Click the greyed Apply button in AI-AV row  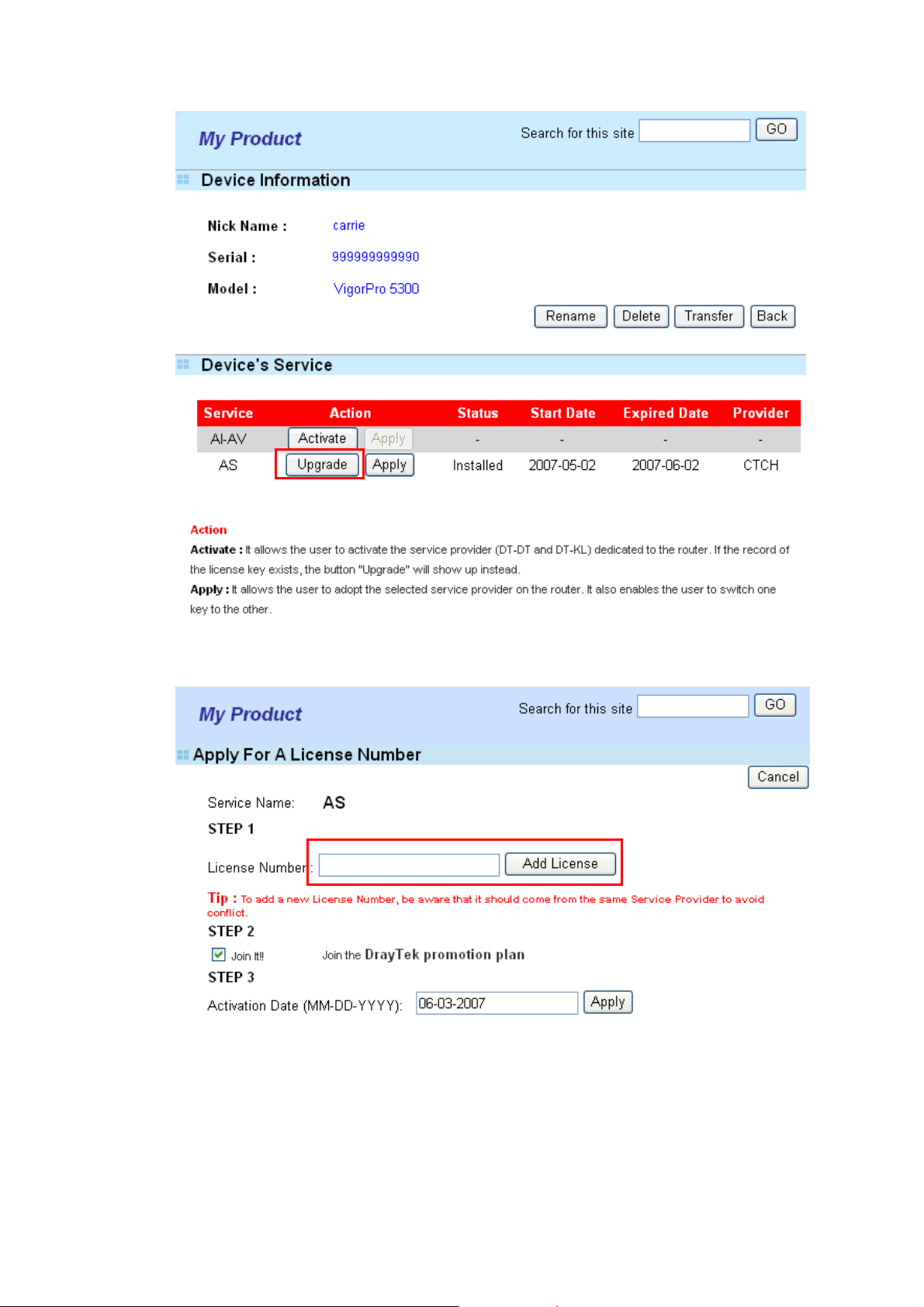click(x=389, y=438)
